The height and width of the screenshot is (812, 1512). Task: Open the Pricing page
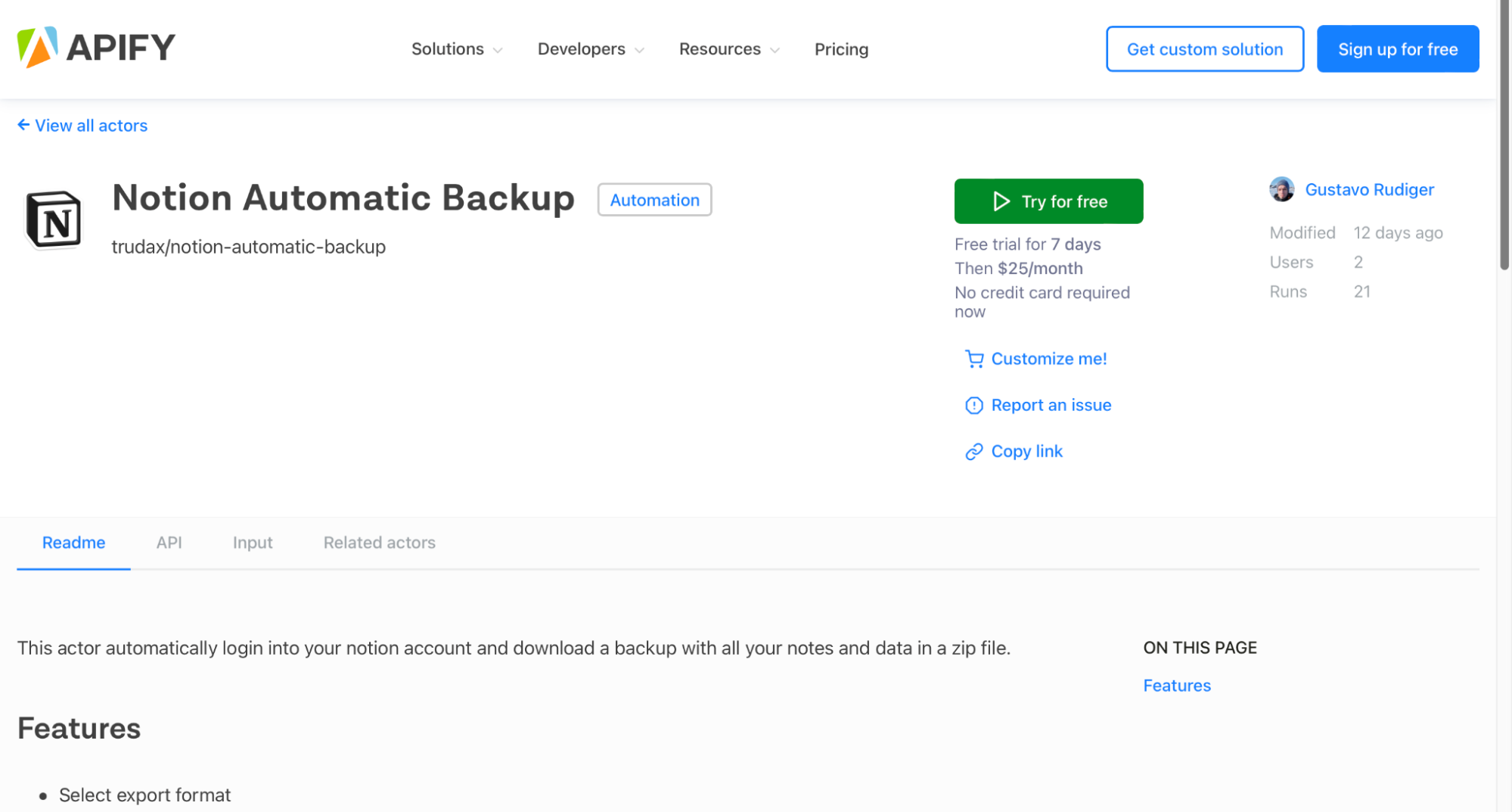pos(841,48)
